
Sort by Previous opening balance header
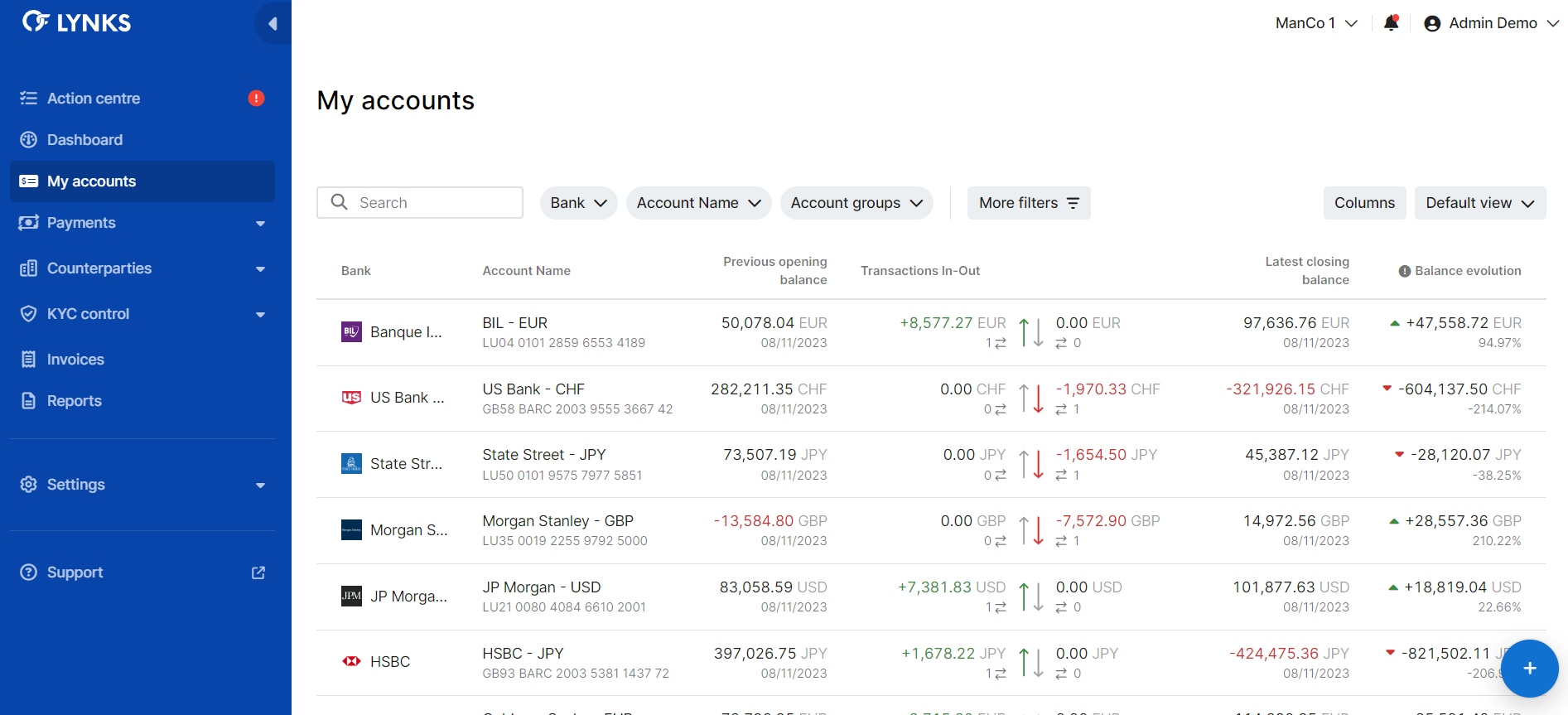(x=775, y=271)
